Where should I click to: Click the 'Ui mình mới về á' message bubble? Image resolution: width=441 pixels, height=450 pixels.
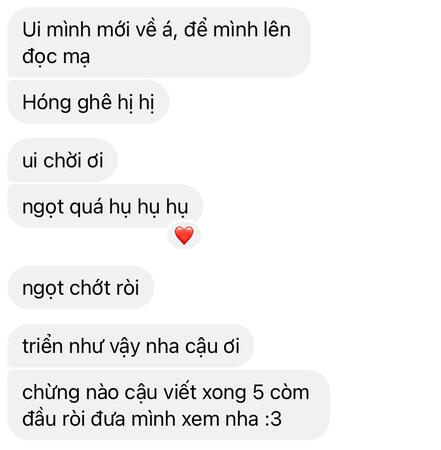coord(159,43)
